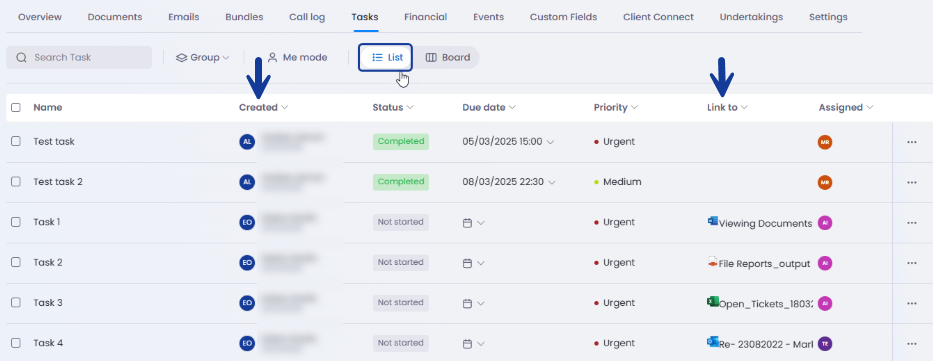Open the Undertakings tab

pyautogui.click(x=751, y=17)
